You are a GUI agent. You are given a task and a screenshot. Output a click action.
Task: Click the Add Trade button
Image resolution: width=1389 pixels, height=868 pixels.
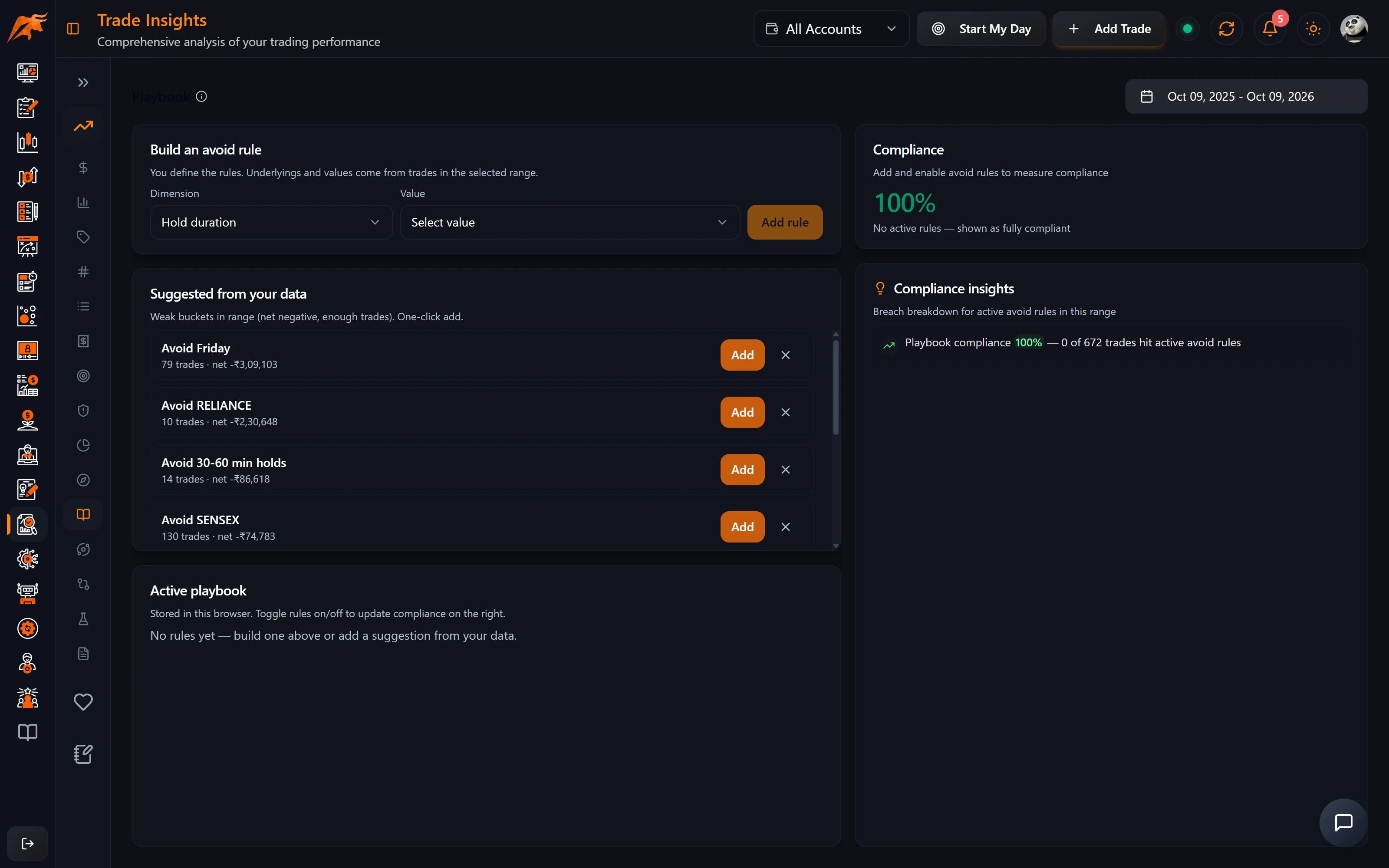[1109, 29]
